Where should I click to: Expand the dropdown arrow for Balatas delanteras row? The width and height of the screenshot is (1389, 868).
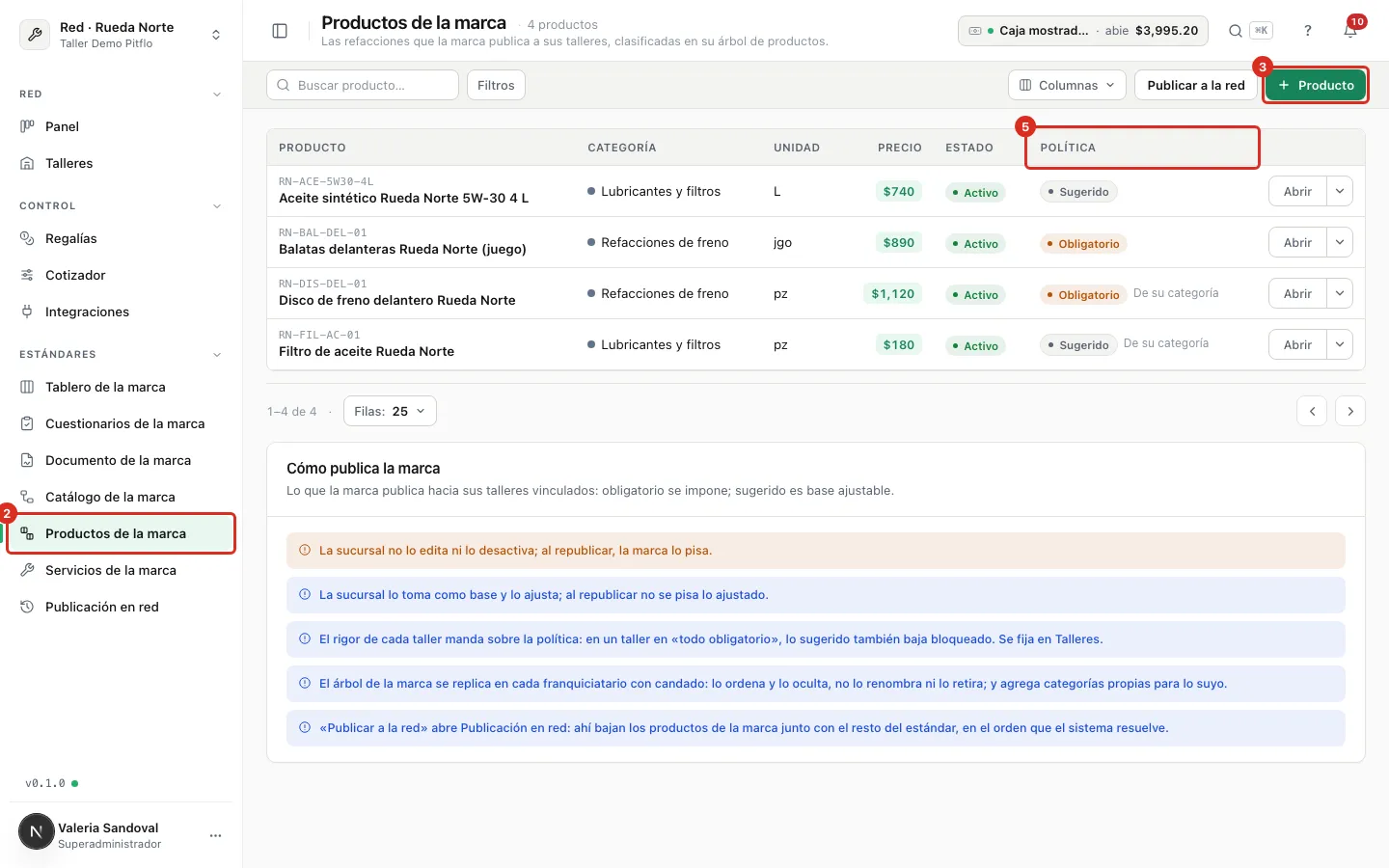[x=1340, y=242]
